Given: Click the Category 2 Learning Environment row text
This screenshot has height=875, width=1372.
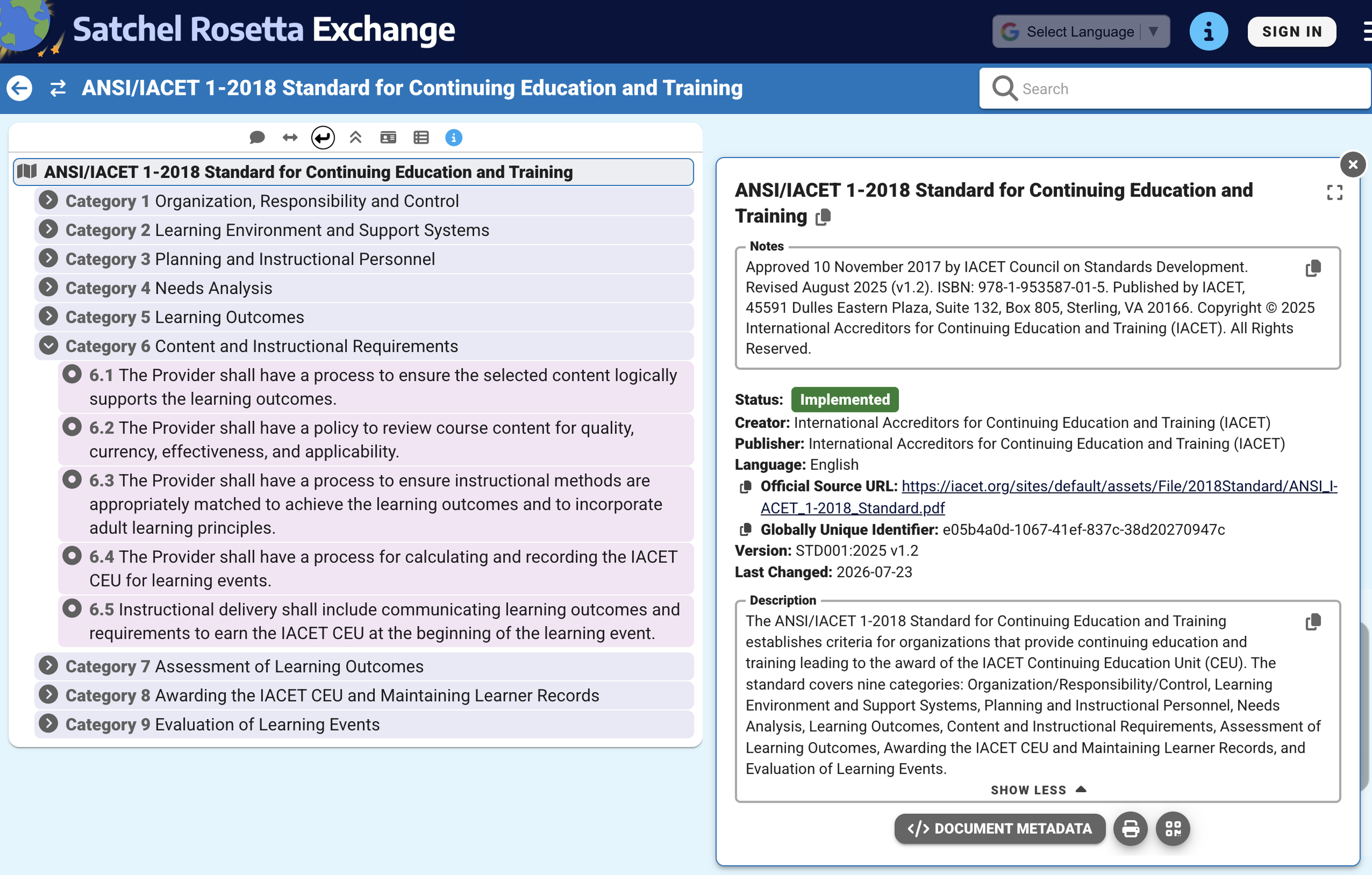Looking at the screenshot, I should point(278,230).
